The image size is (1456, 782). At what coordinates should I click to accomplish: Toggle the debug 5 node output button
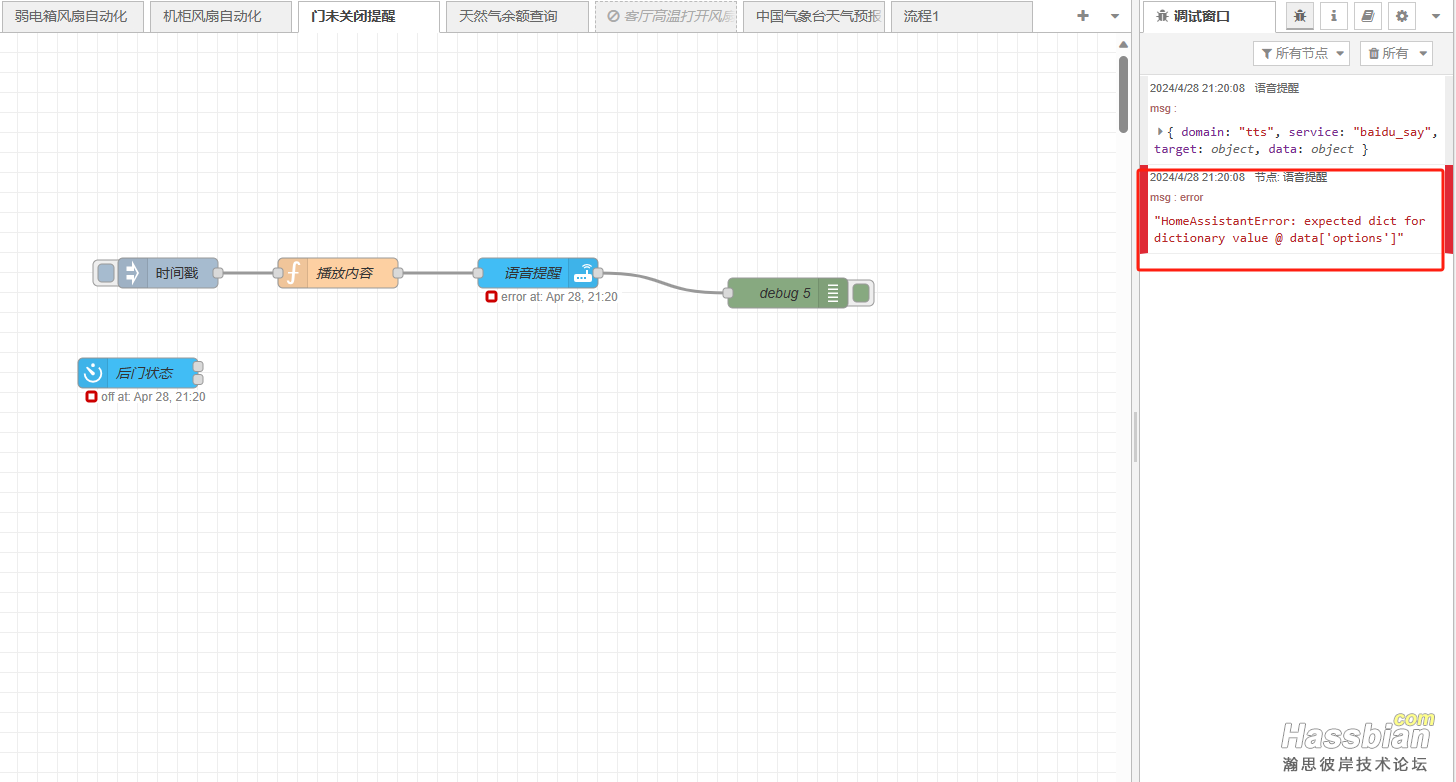tap(861, 293)
